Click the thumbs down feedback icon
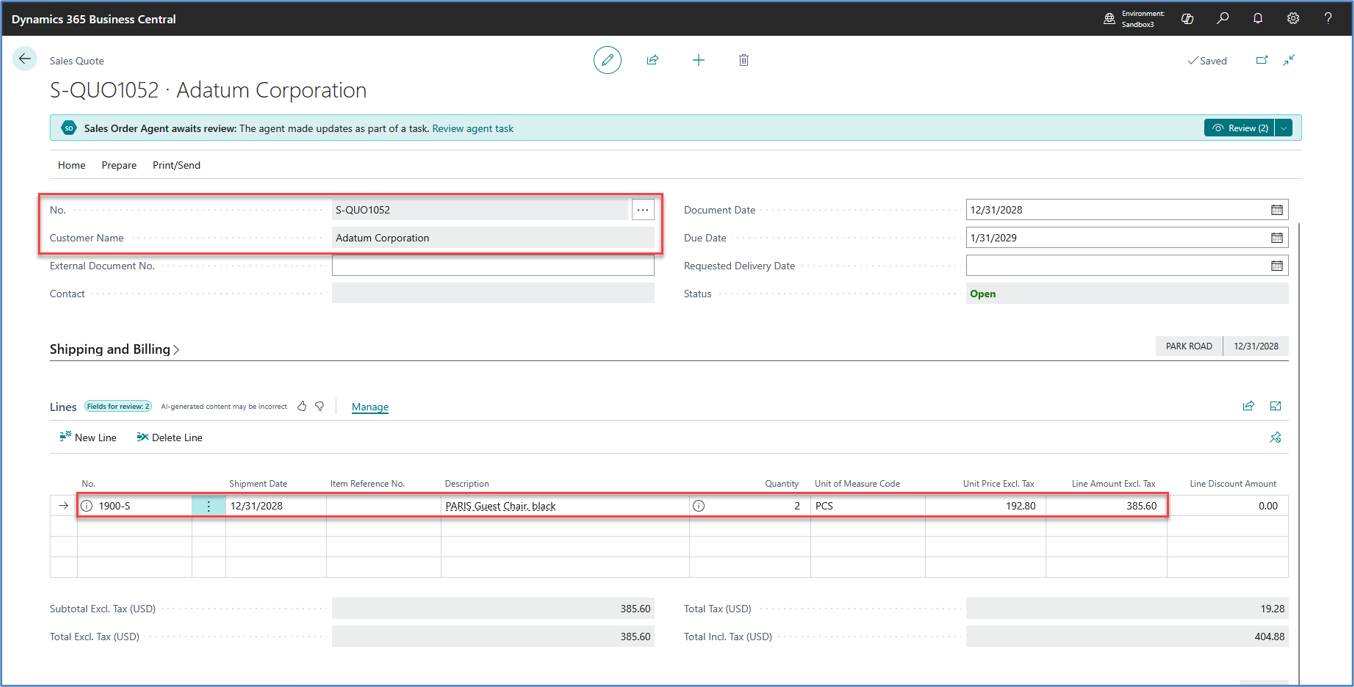This screenshot has width=1354, height=687. [320, 406]
